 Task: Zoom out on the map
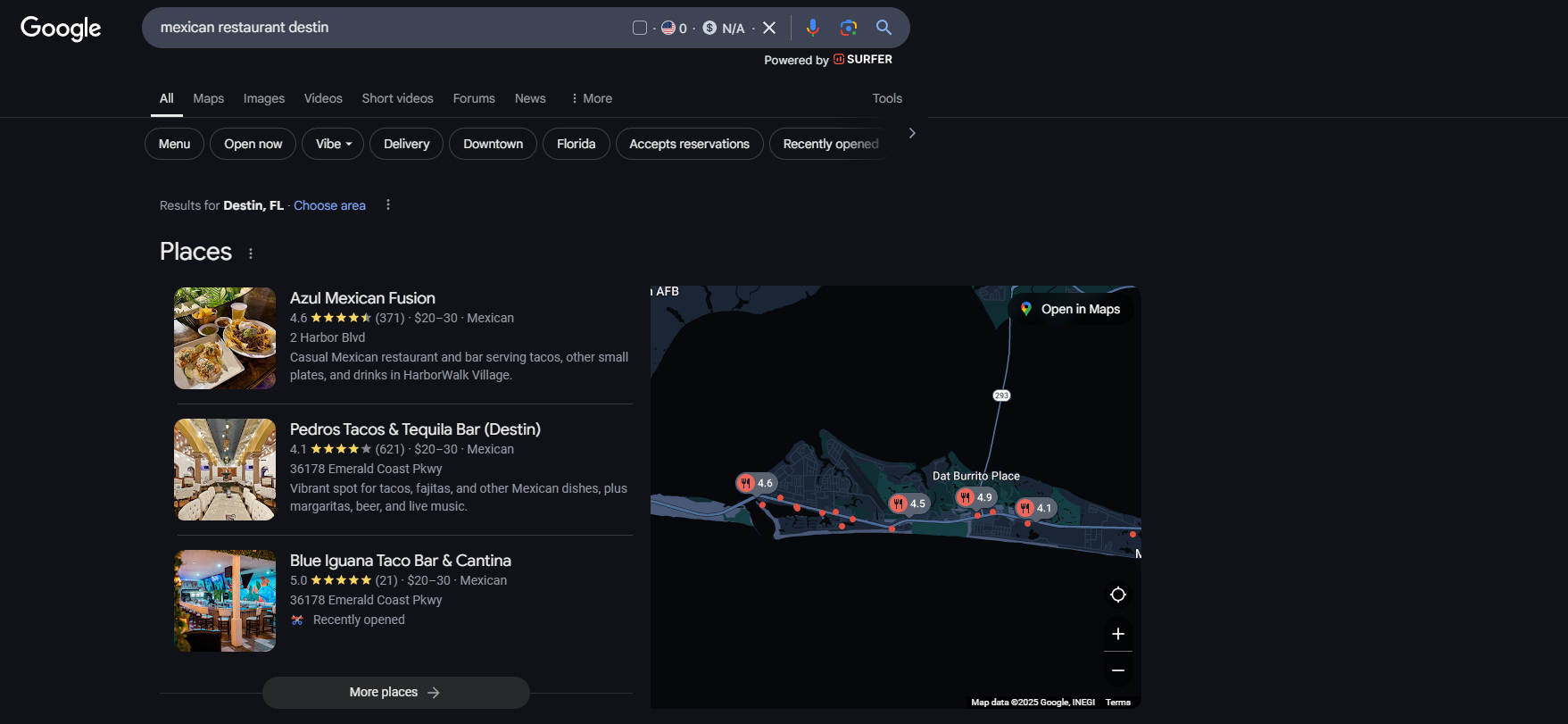pos(1118,670)
